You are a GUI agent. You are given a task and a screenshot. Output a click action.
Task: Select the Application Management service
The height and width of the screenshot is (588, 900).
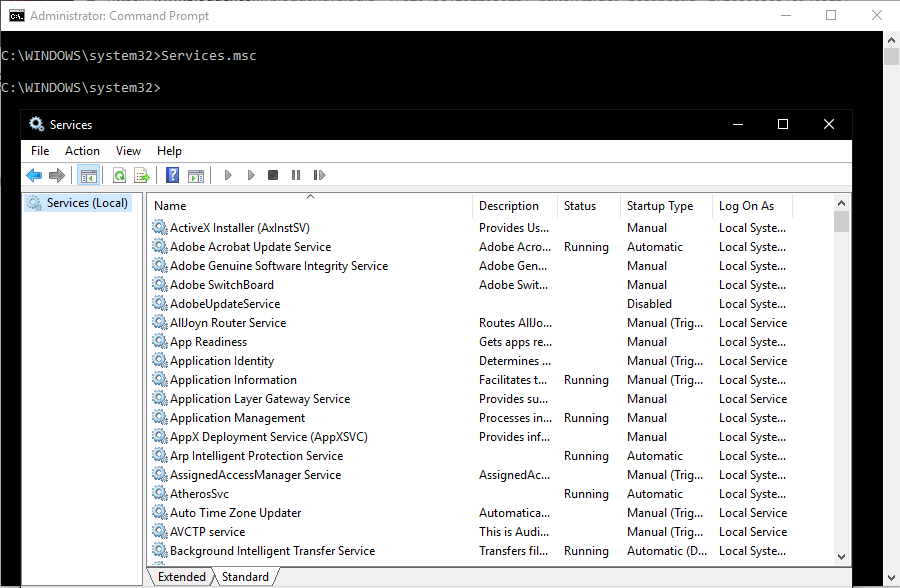(471, 417)
